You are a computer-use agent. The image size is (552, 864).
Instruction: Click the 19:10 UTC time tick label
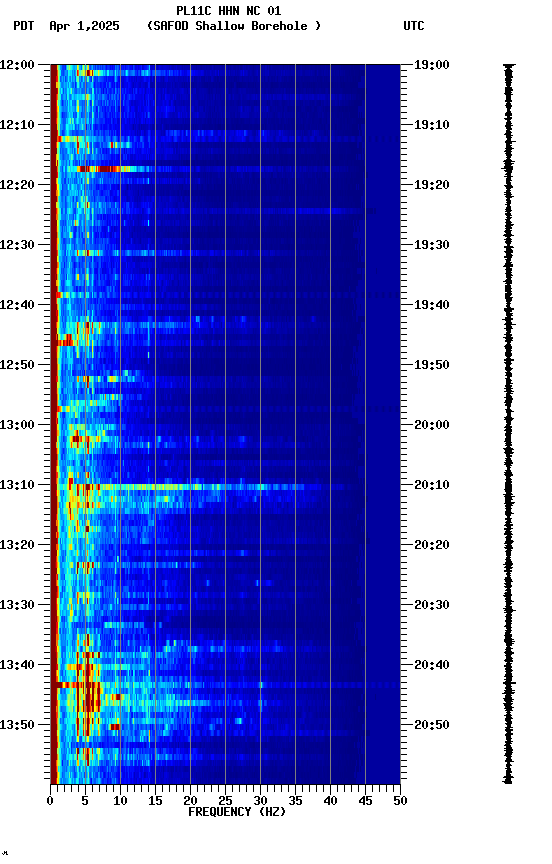coord(432,125)
